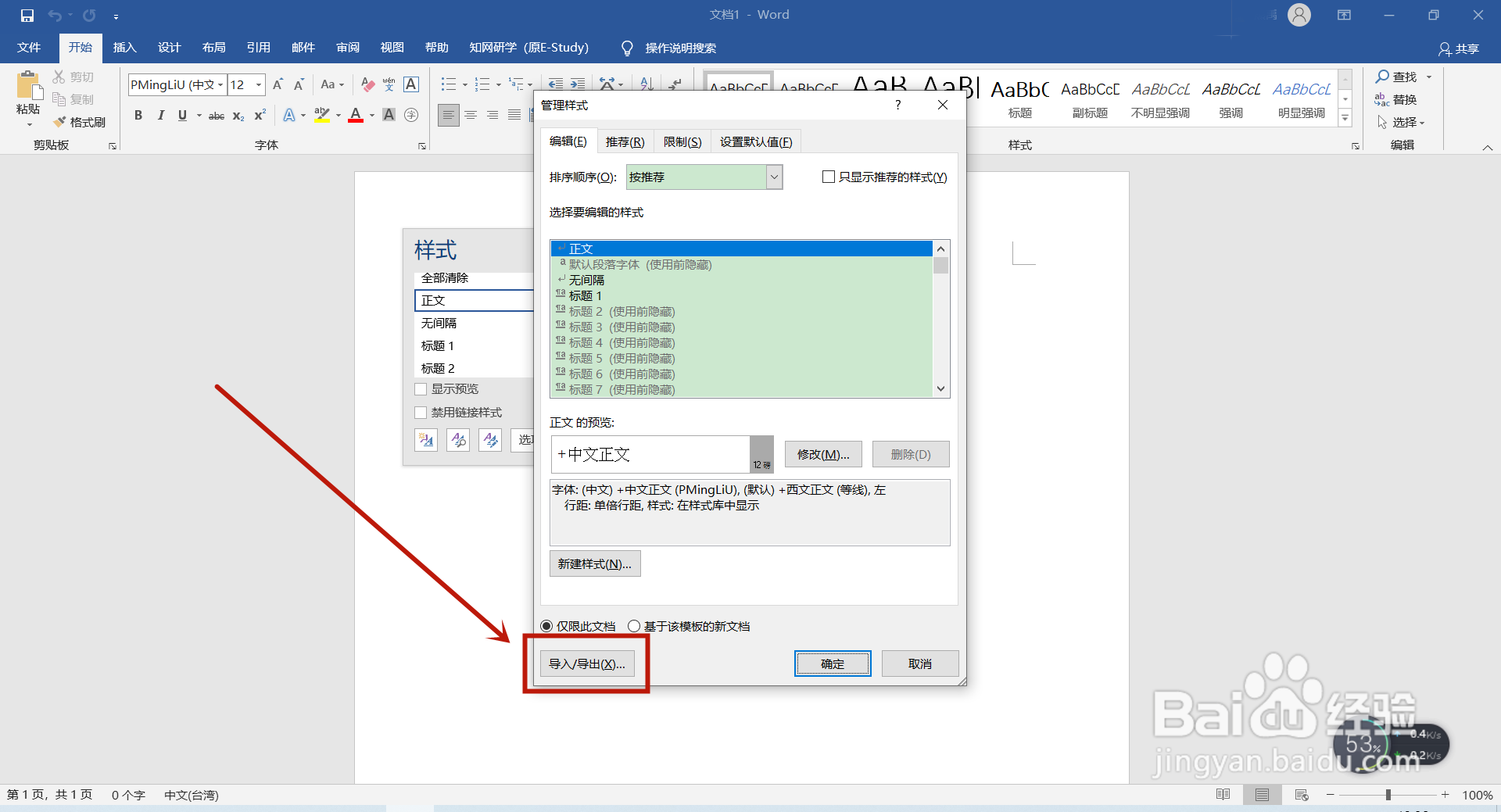Image resolution: width=1501 pixels, height=812 pixels.
Task: Switch to the 限制(S) tab
Action: tap(682, 141)
